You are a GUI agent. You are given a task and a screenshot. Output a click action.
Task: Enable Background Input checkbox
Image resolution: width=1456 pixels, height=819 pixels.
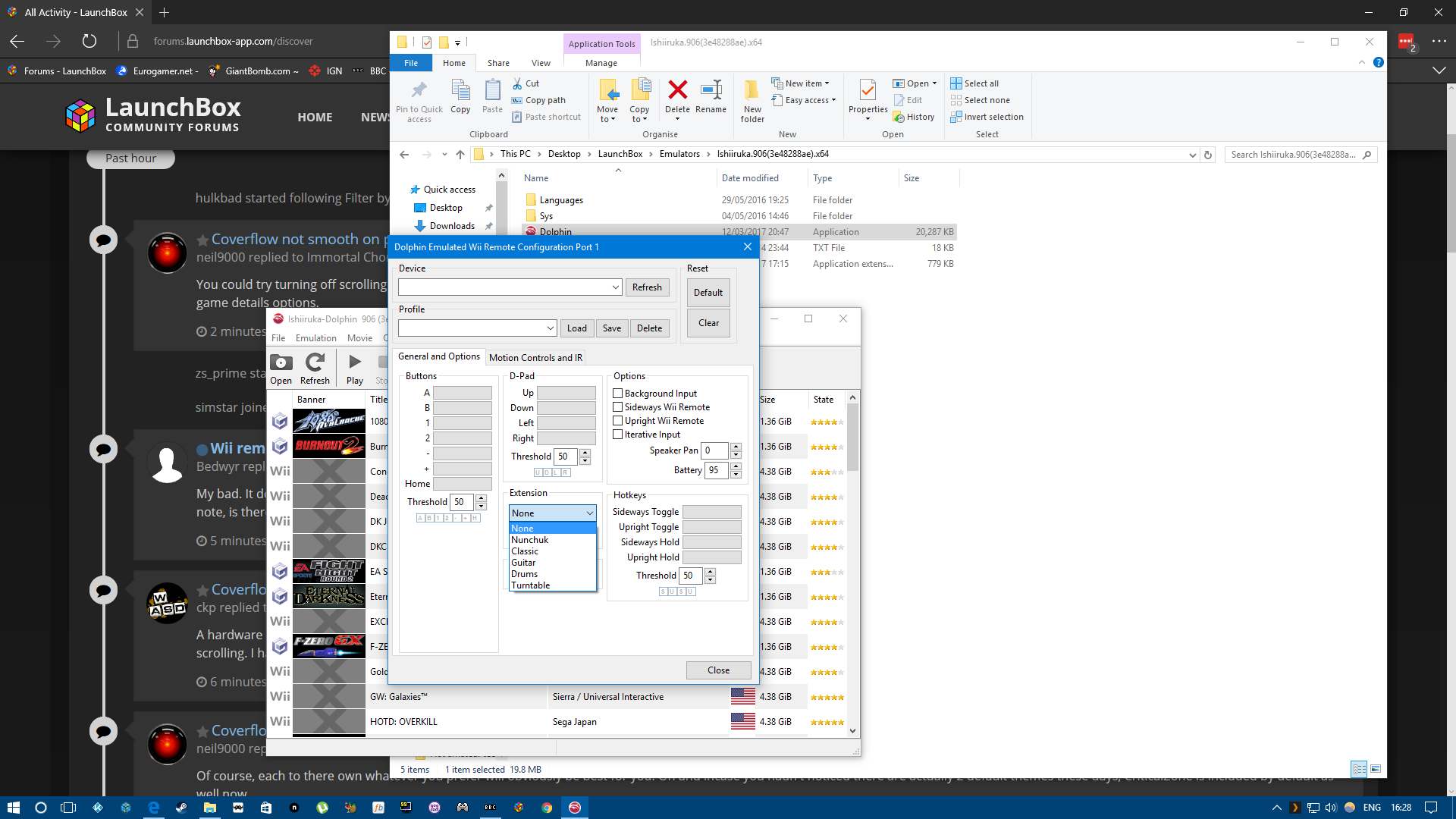[x=617, y=393]
